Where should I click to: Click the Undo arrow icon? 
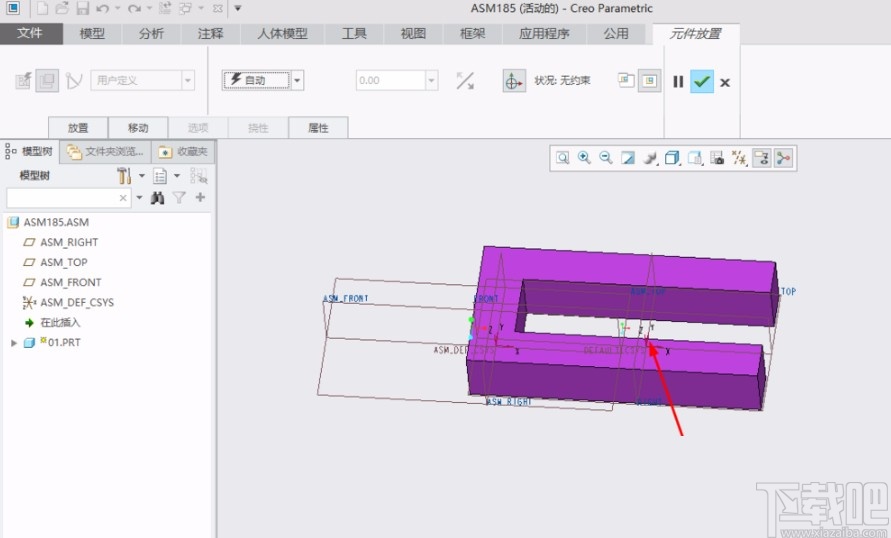103,8
